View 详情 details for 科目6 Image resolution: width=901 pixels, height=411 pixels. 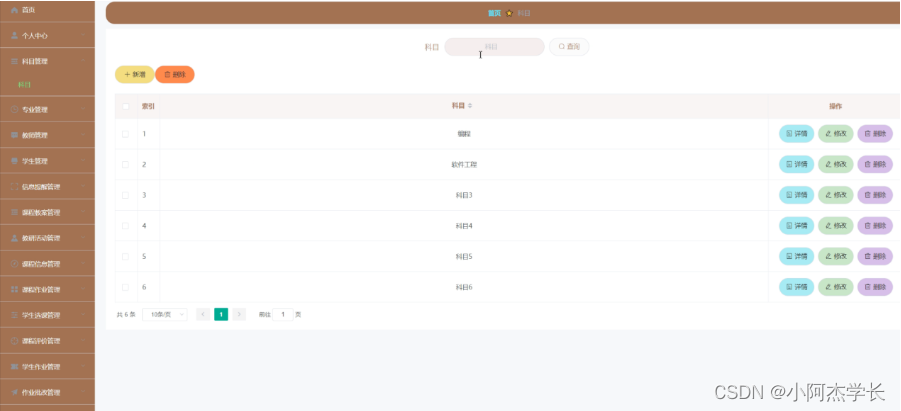point(796,287)
